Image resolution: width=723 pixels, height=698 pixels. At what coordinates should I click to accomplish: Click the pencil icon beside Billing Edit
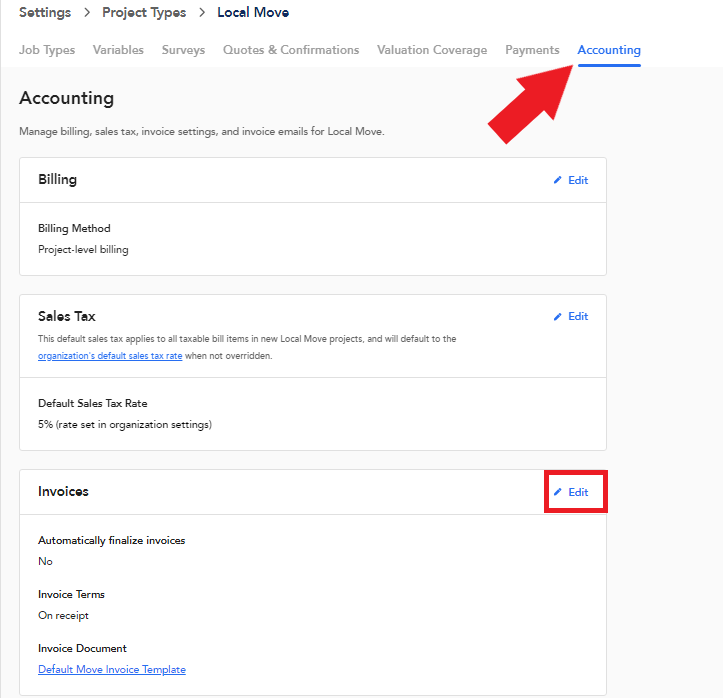(557, 180)
